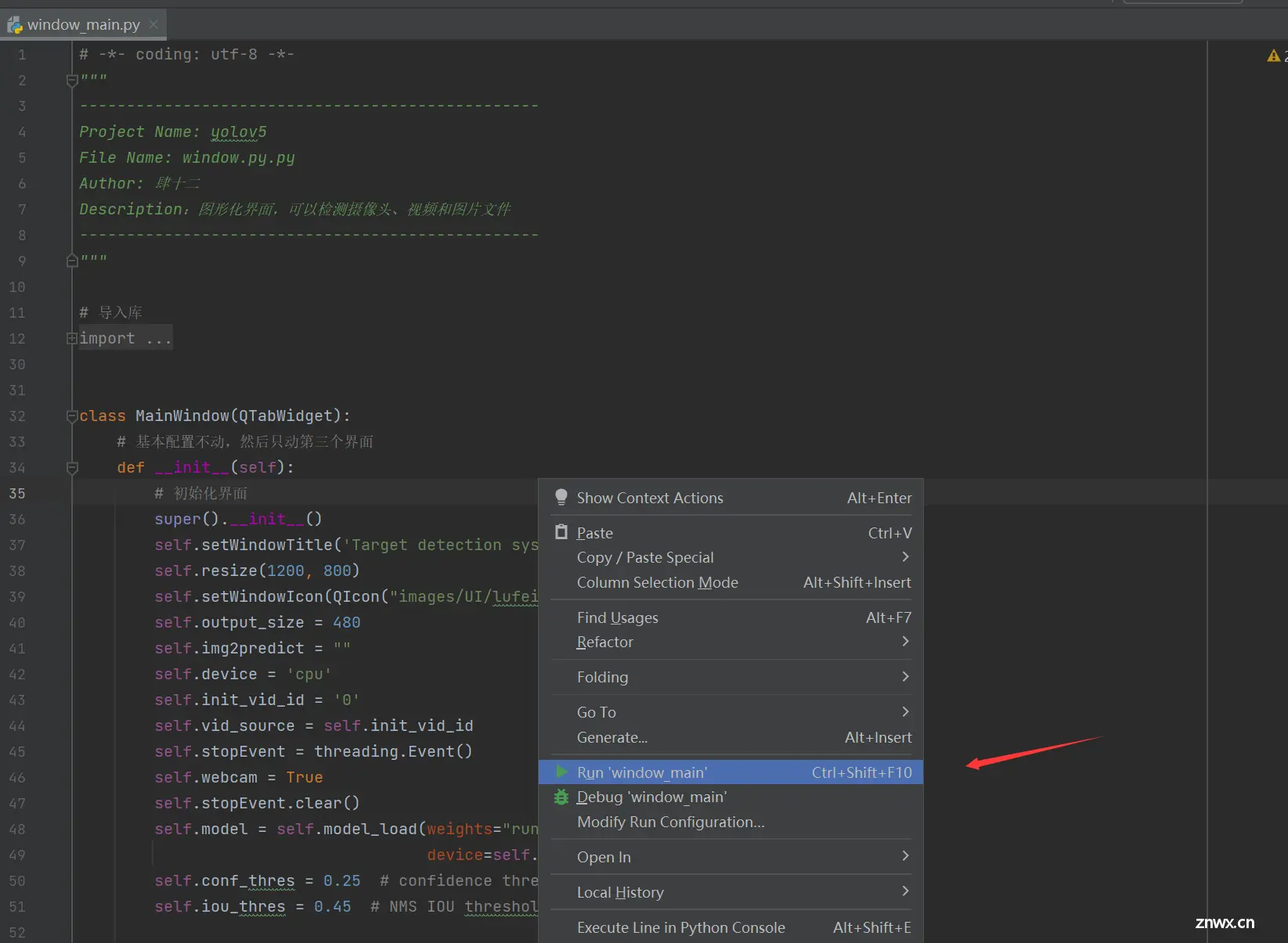Click 'self.vid_source = self.init_vid_id' line

click(314, 726)
